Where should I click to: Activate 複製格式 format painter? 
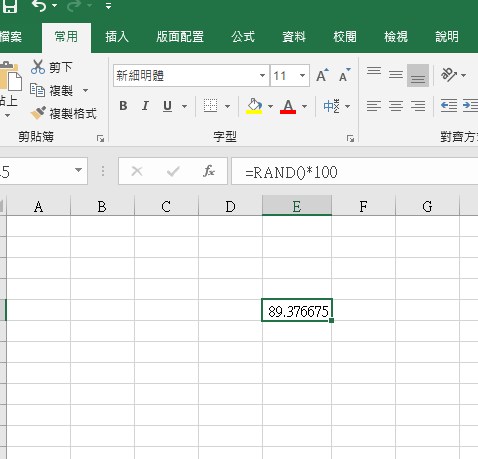point(63,113)
